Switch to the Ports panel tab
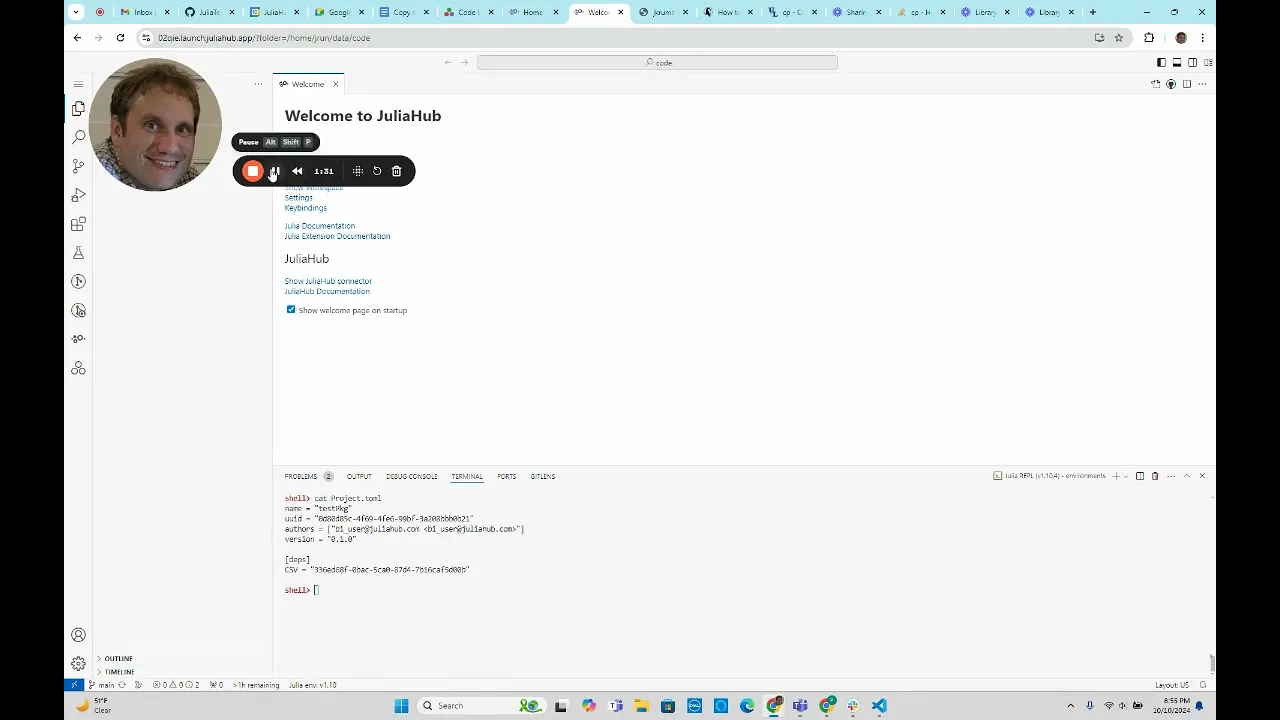Screen dimensions: 1280x720 (507, 476)
